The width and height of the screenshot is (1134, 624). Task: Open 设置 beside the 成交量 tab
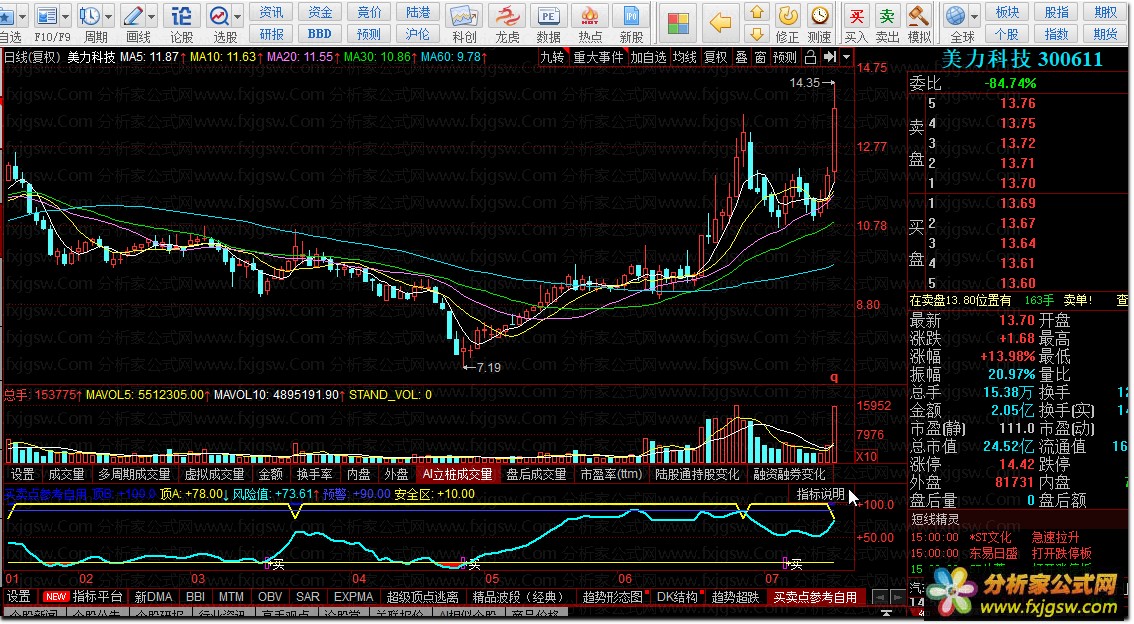pyautogui.click(x=22, y=474)
